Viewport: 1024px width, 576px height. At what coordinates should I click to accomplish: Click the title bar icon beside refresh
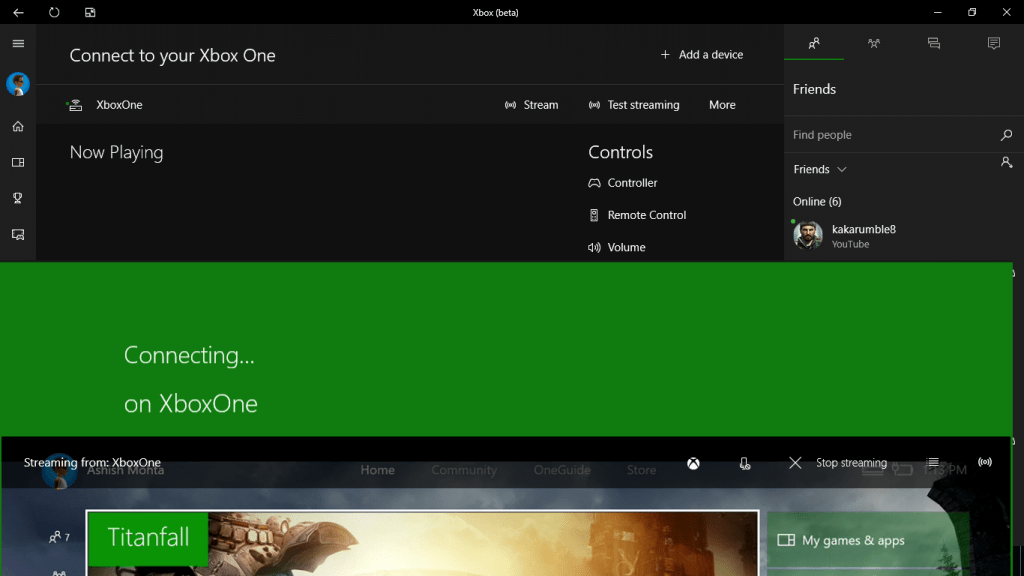(90, 12)
